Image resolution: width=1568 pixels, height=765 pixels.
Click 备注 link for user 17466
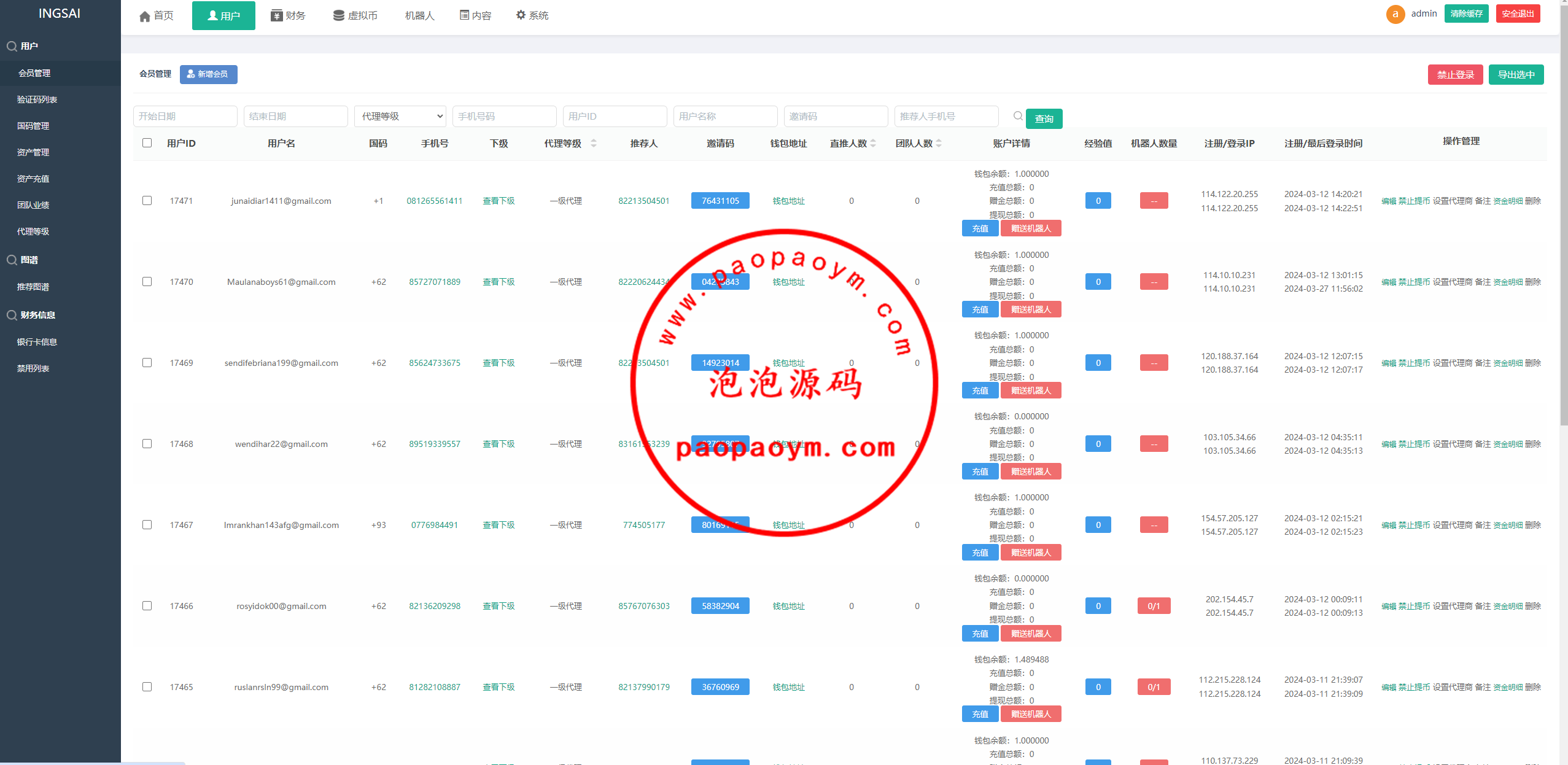[1483, 606]
